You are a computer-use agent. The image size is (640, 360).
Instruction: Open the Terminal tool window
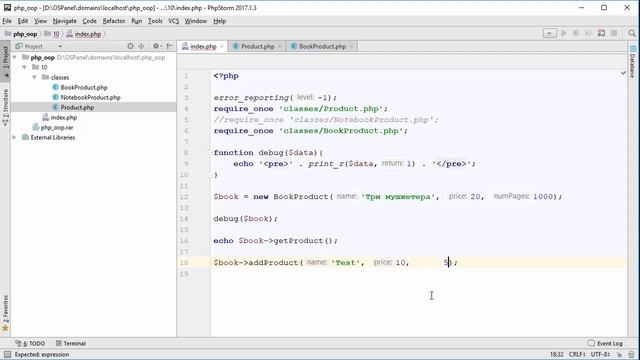coord(71,343)
